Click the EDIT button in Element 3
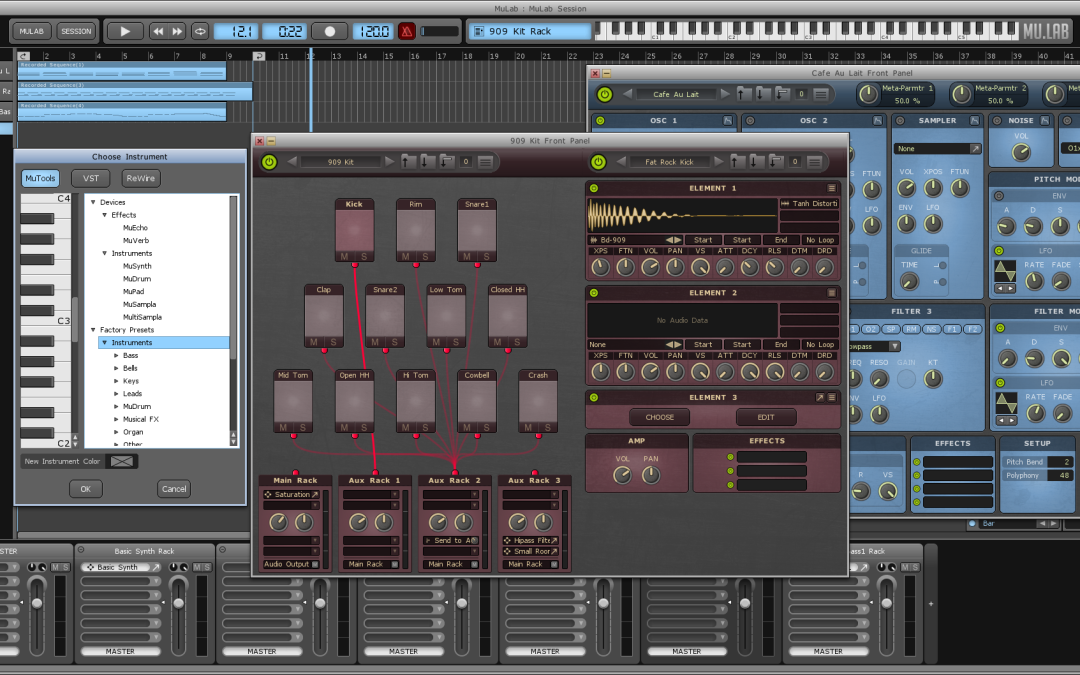Image resolution: width=1080 pixels, height=675 pixels. (x=766, y=417)
